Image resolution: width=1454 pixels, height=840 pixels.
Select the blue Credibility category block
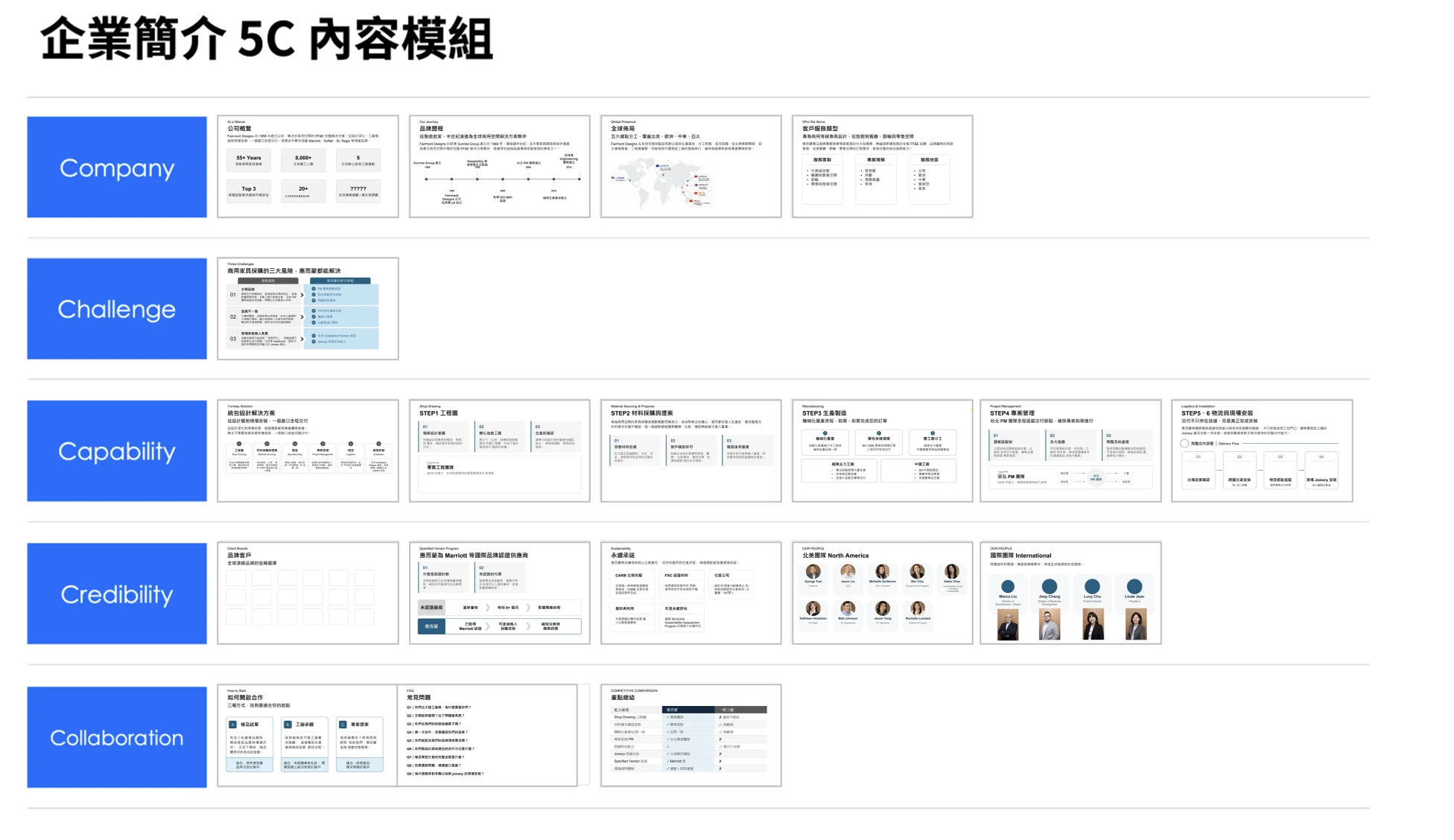pos(117,594)
